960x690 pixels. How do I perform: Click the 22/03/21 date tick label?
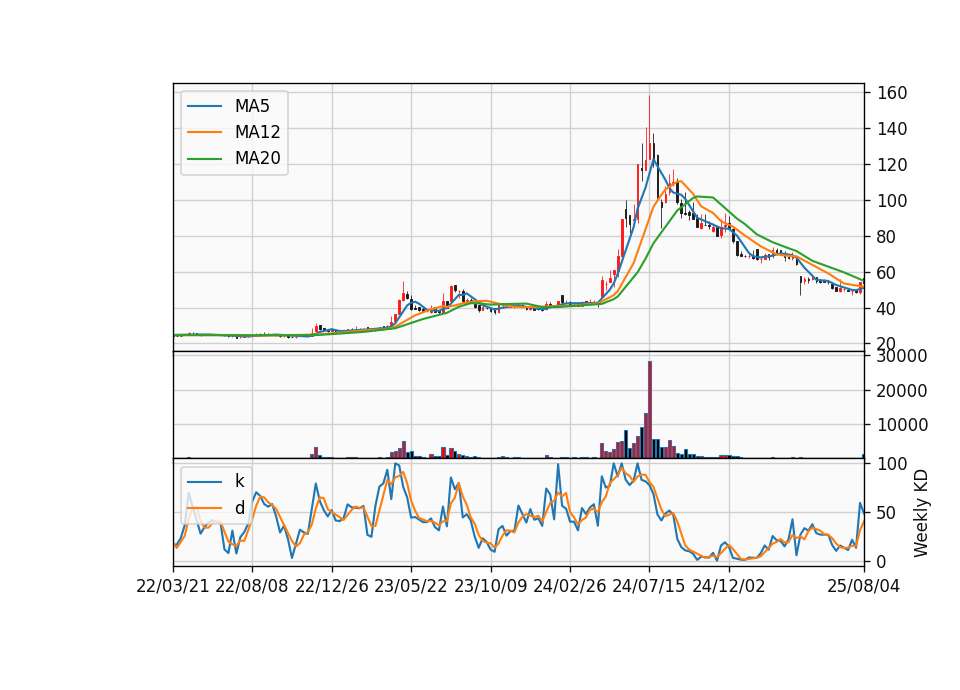[x=173, y=586]
